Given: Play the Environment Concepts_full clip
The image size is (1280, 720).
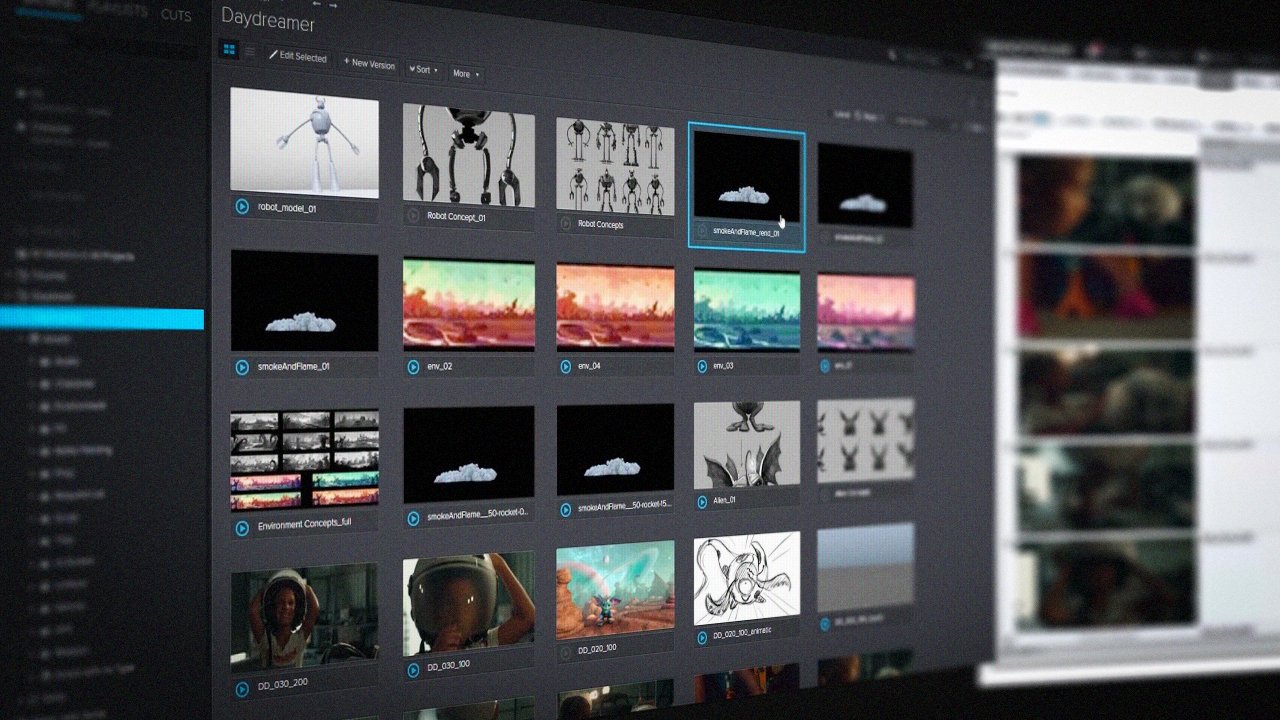Looking at the screenshot, I should [243, 525].
